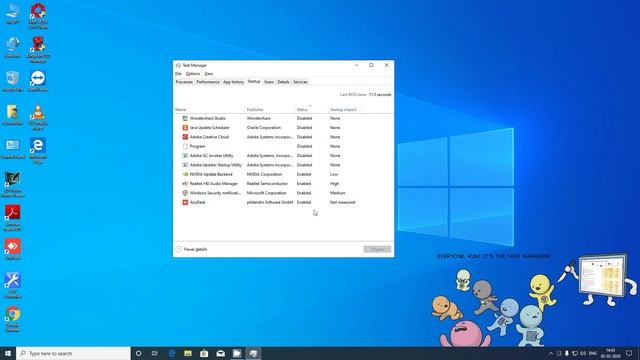The height and width of the screenshot is (360, 640).
Task: Click the microphone icon in system tray
Action: pos(567,353)
